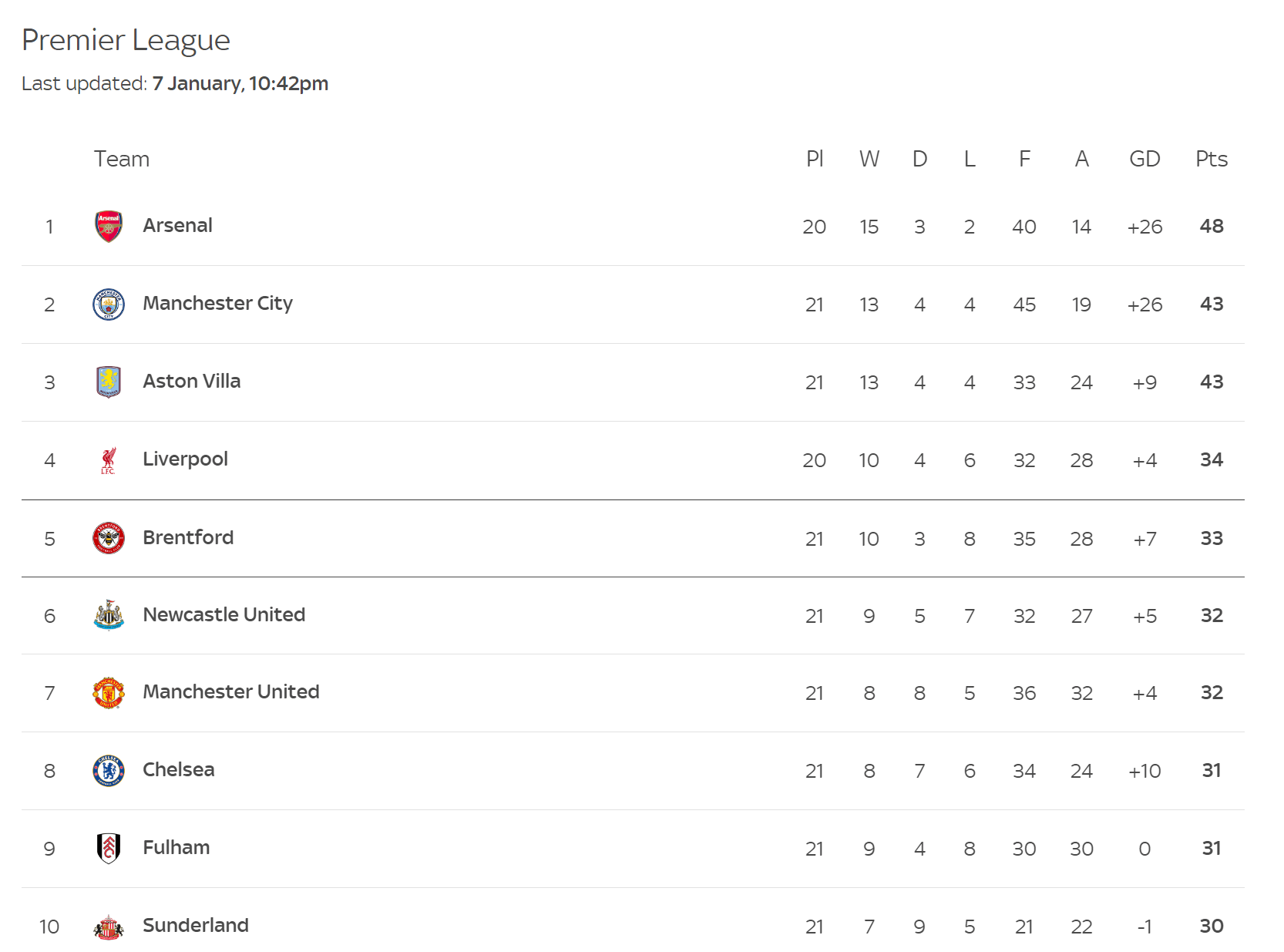Open the Arsenal team link
The width and height of the screenshot is (1284, 952).
pos(177,226)
